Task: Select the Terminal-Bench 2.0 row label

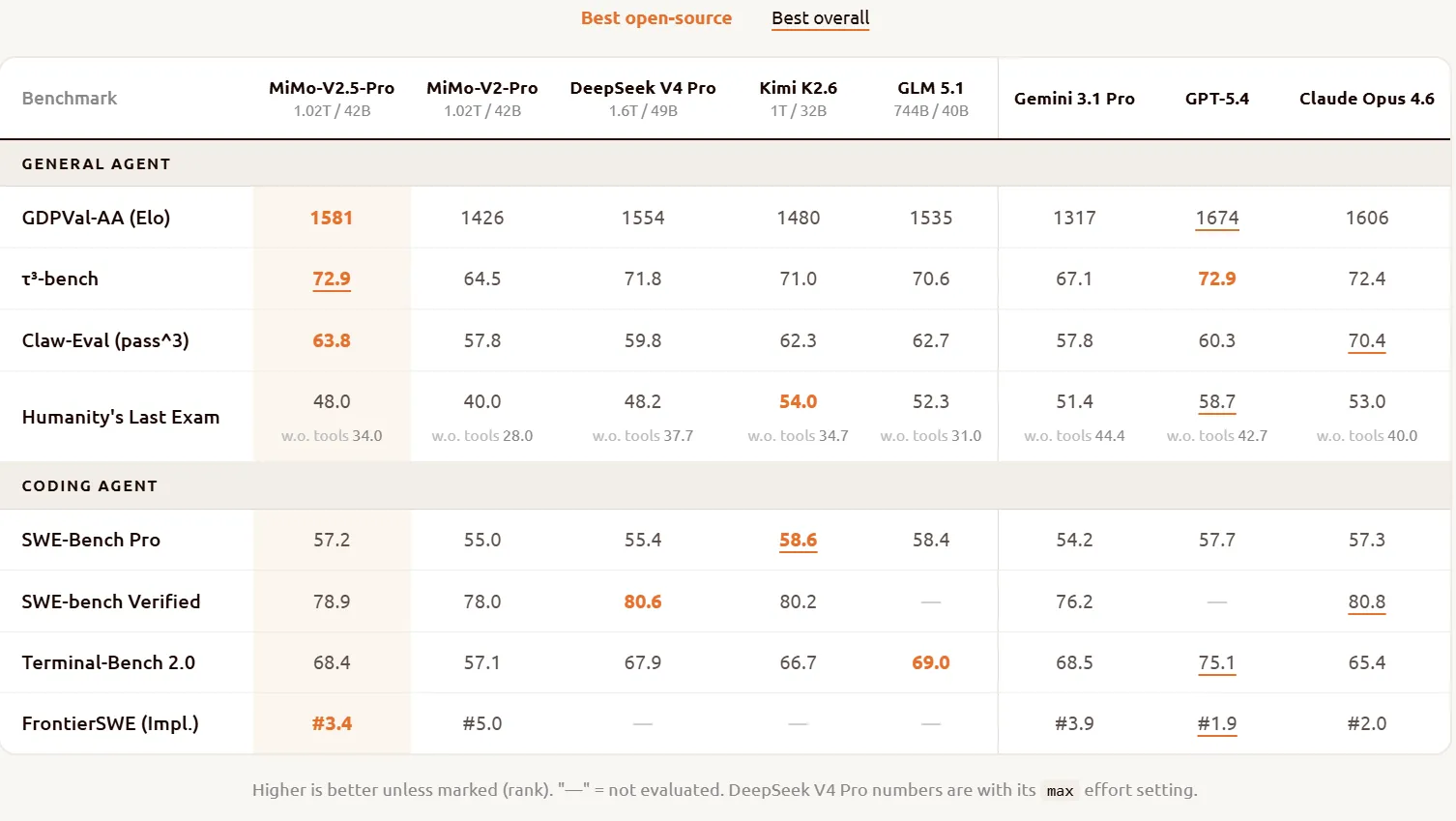Action: point(108,662)
